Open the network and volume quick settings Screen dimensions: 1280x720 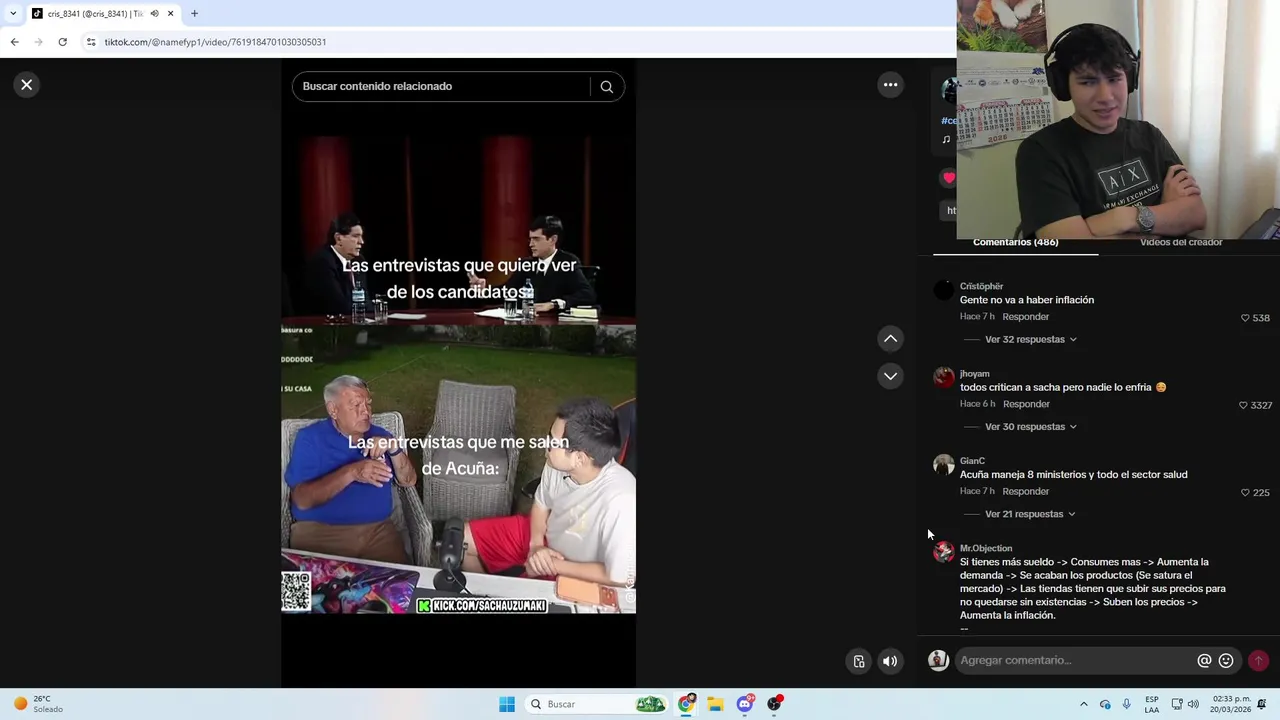click(x=1185, y=704)
